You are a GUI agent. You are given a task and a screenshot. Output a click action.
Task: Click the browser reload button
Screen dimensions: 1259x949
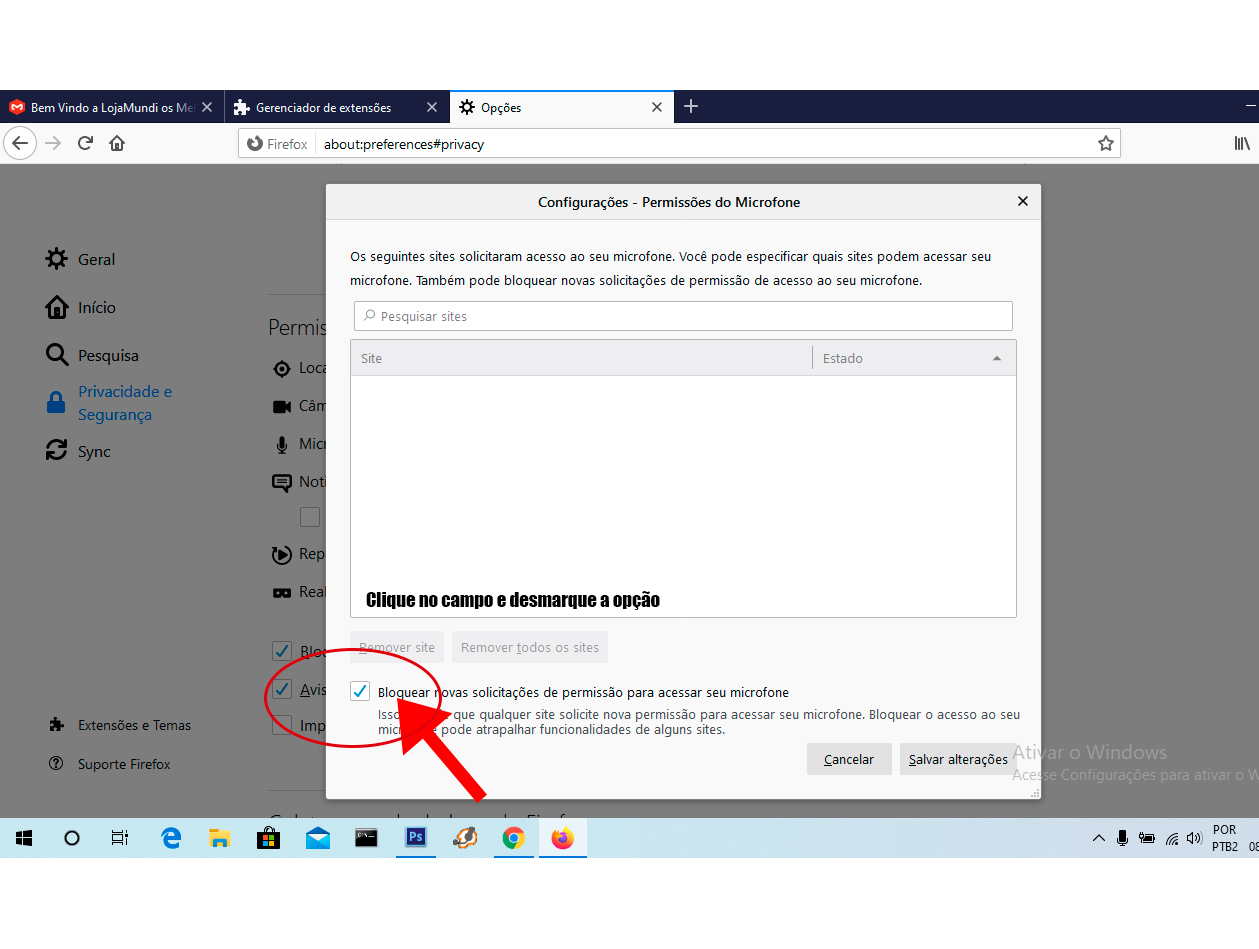(85, 143)
